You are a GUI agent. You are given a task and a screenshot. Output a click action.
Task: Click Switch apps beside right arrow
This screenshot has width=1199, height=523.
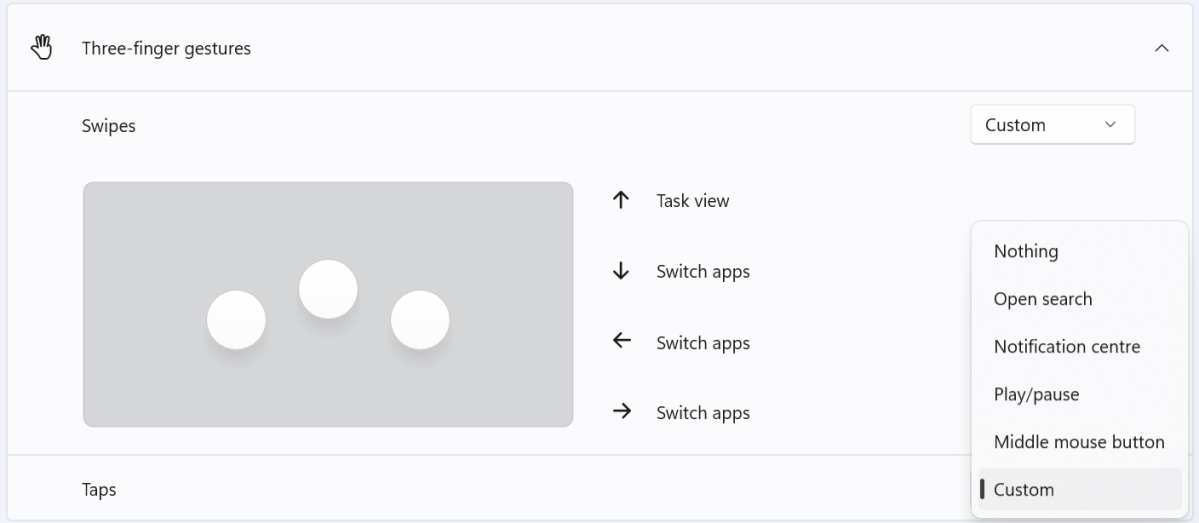point(703,413)
